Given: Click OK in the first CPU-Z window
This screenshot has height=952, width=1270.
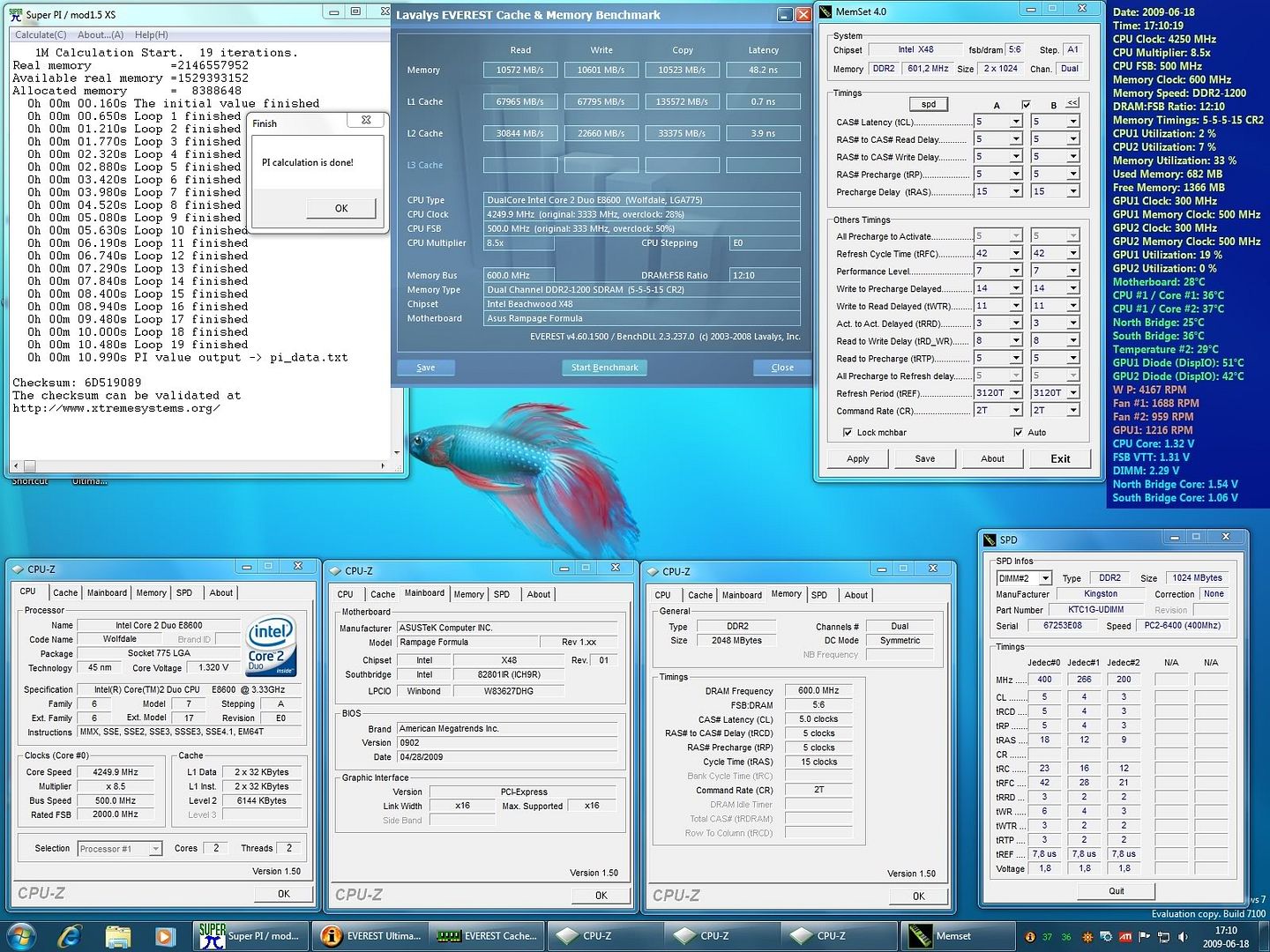Looking at the screenshot, I should (284, 894).
